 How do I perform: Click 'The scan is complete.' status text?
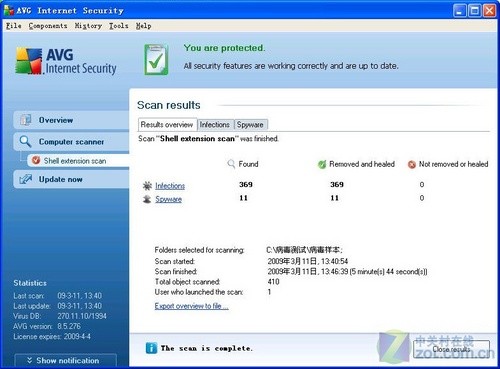pos(207,348)
